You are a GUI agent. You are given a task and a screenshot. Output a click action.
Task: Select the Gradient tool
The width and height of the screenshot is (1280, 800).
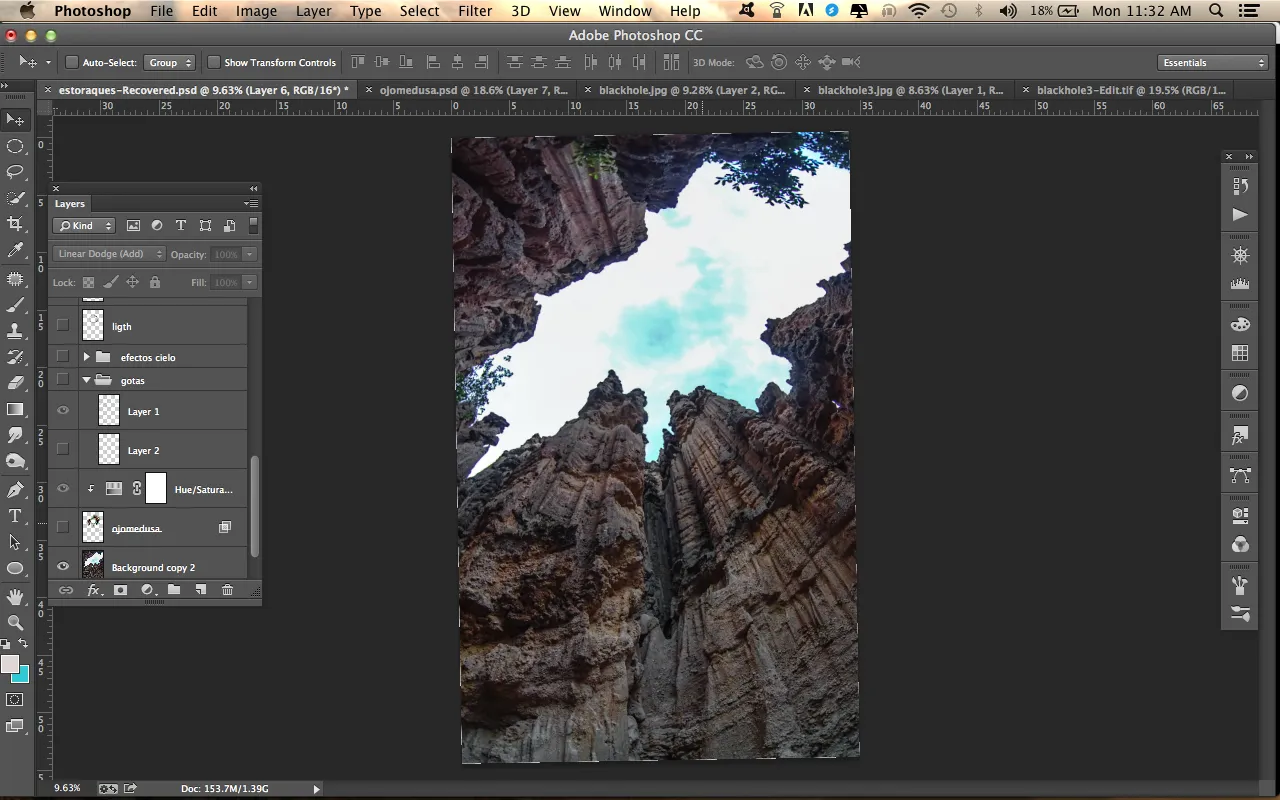point(15,409)
